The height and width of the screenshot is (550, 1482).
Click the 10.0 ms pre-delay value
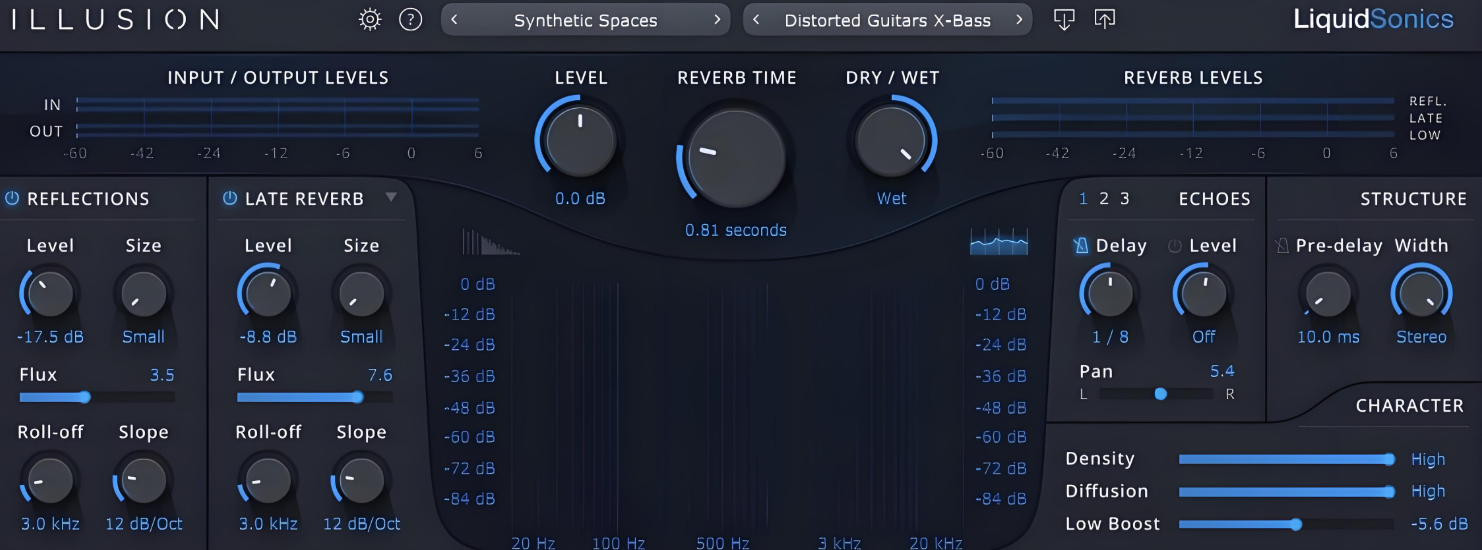pos(1328,337)
